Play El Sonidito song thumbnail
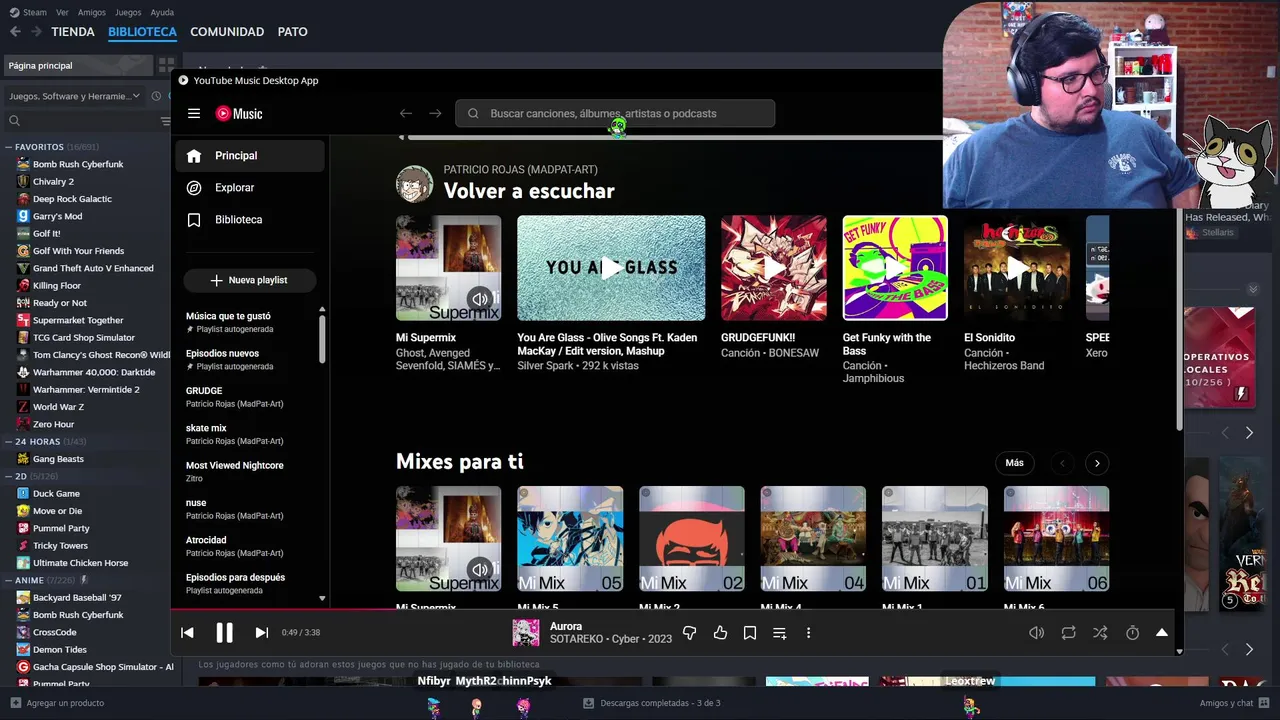1280x720 pixels. (1017, 268)
